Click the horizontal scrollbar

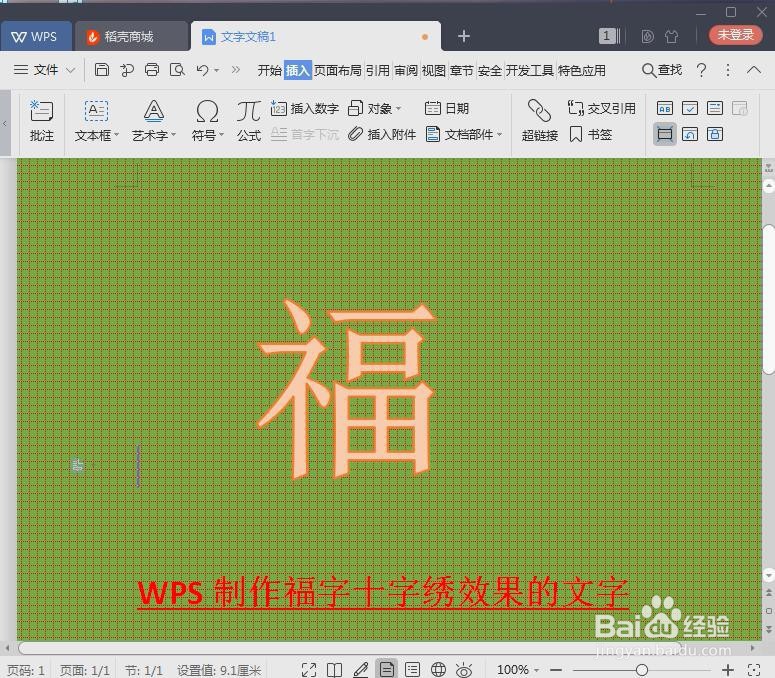[x=351, y=647]
